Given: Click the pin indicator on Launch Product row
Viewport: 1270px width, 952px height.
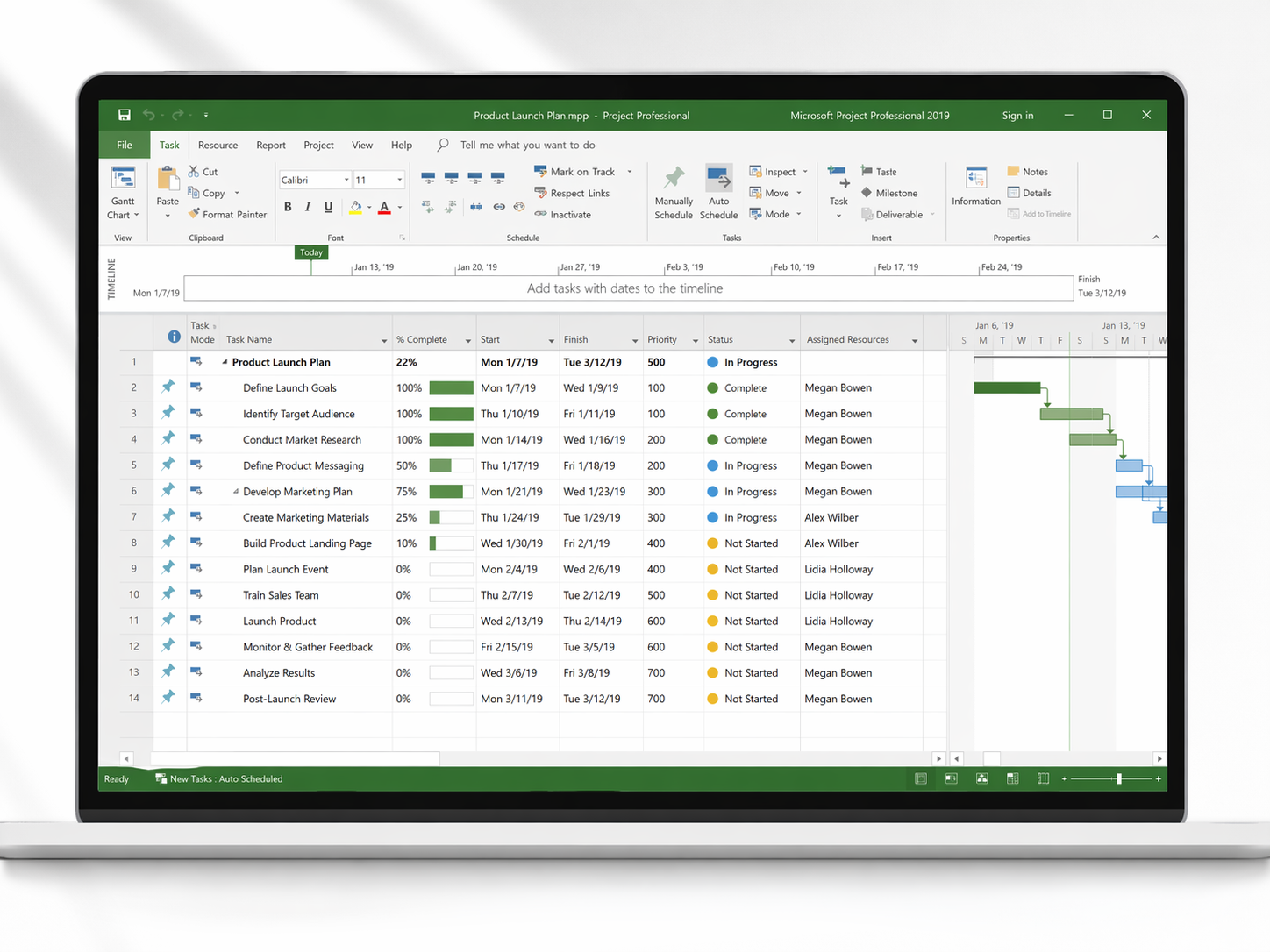Looking at the screenshot, I should tap(168, 620).
